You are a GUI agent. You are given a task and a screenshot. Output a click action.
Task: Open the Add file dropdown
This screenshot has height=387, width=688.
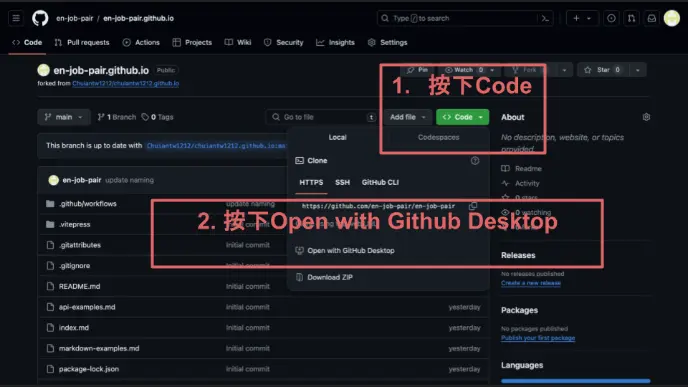click(408, 117)
